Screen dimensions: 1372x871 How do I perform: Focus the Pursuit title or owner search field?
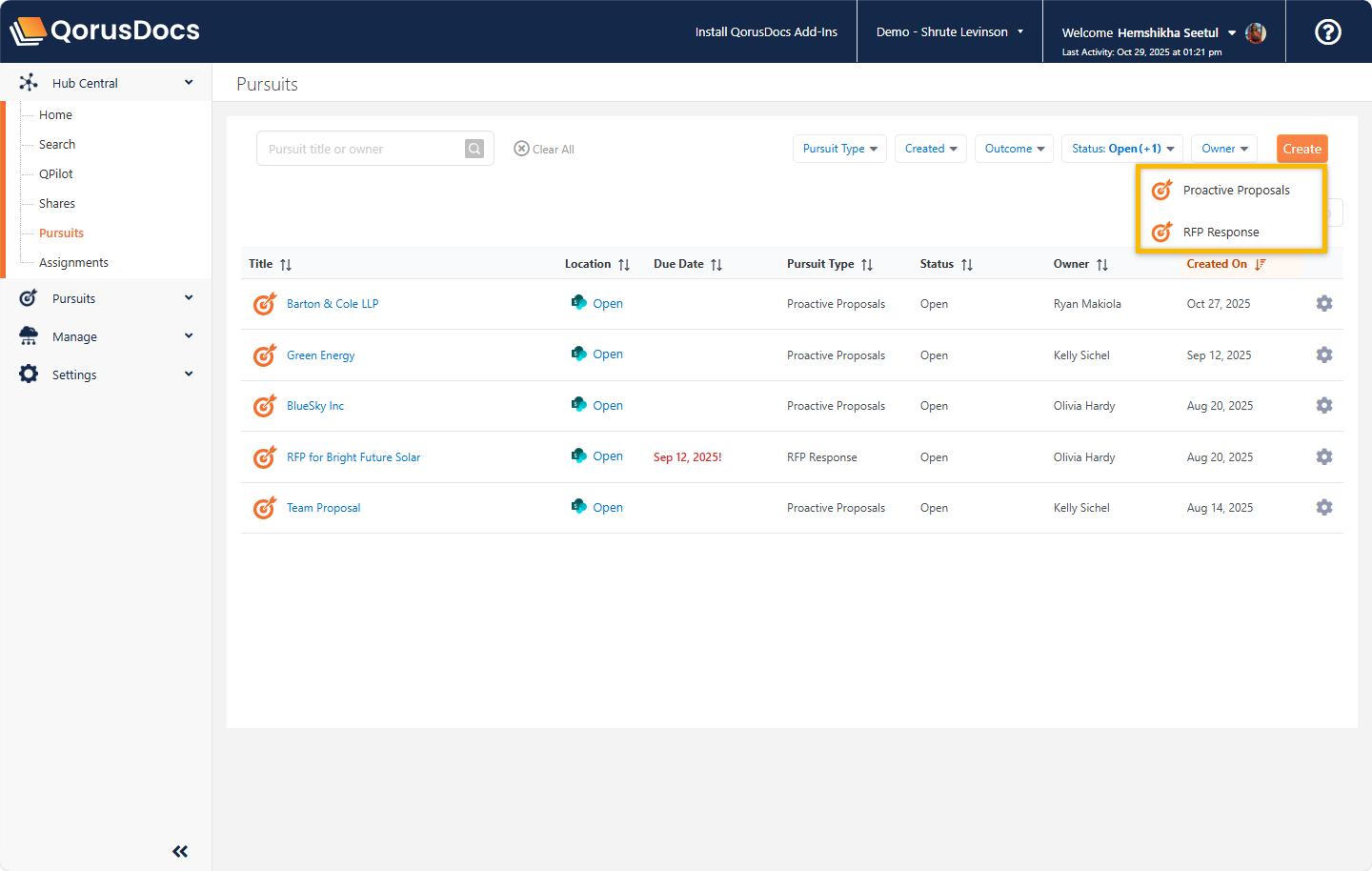click(362, 149)
